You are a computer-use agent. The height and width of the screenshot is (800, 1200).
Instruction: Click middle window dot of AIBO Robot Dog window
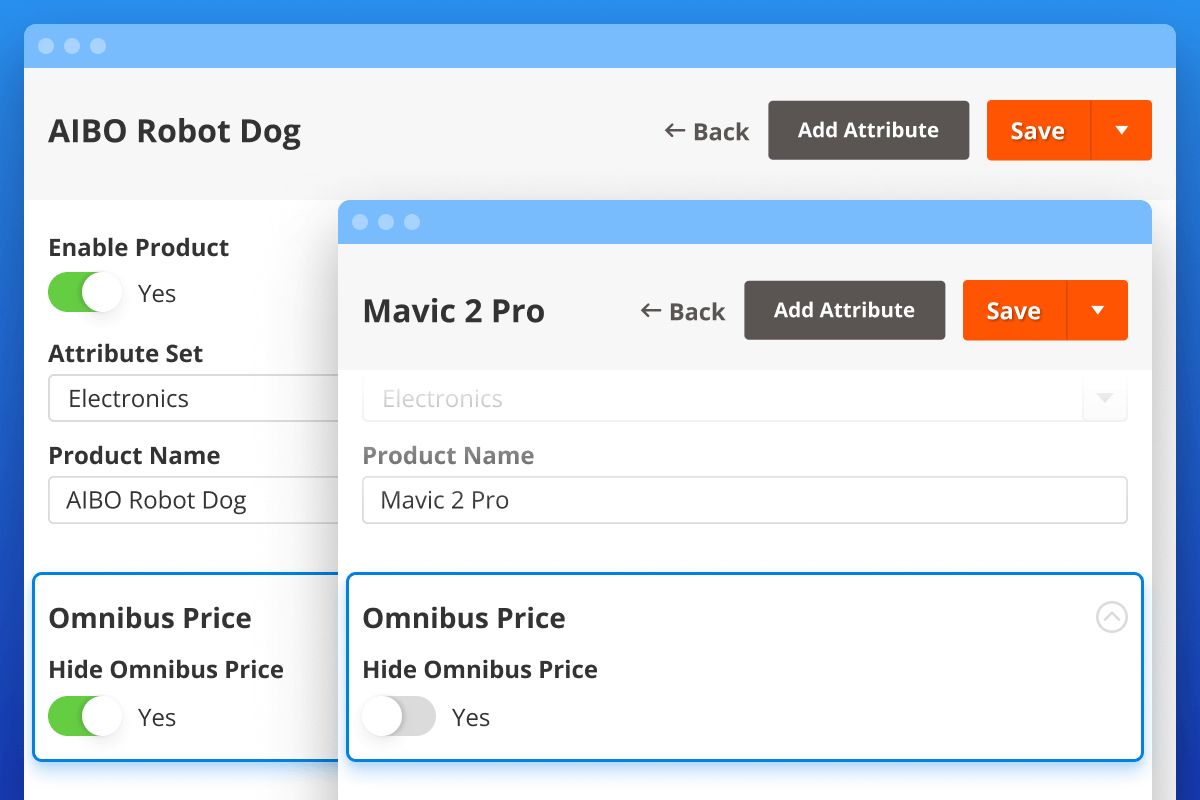(72, 46)
